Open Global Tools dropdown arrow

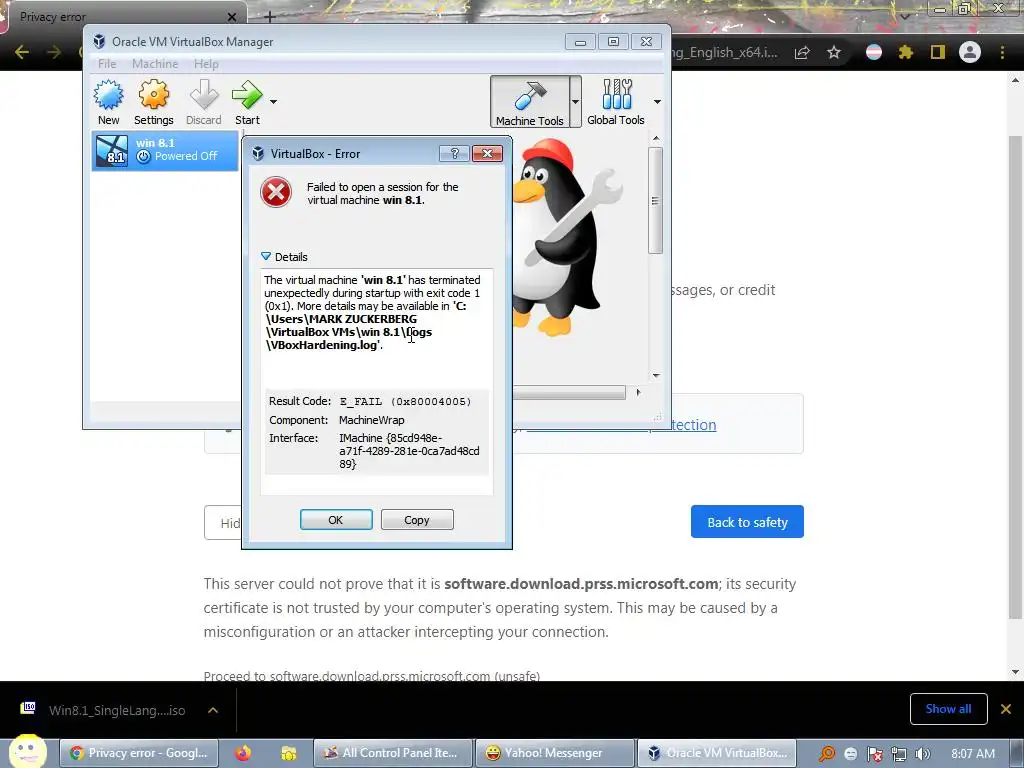pos(657,102)
